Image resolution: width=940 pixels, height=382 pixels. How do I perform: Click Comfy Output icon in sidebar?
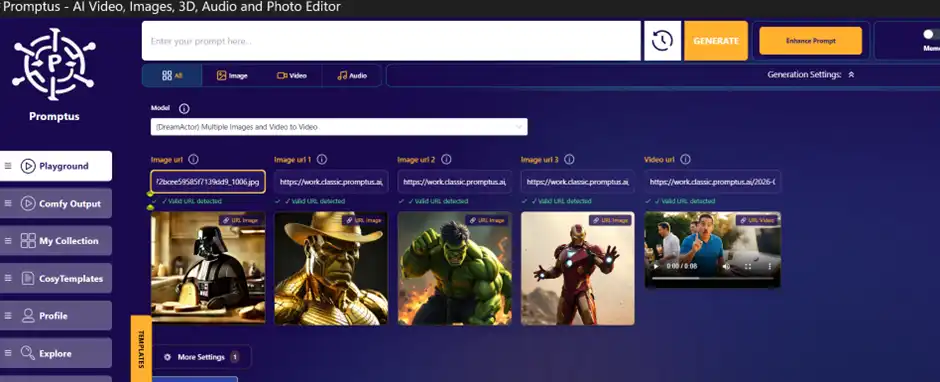coord(28,203)
